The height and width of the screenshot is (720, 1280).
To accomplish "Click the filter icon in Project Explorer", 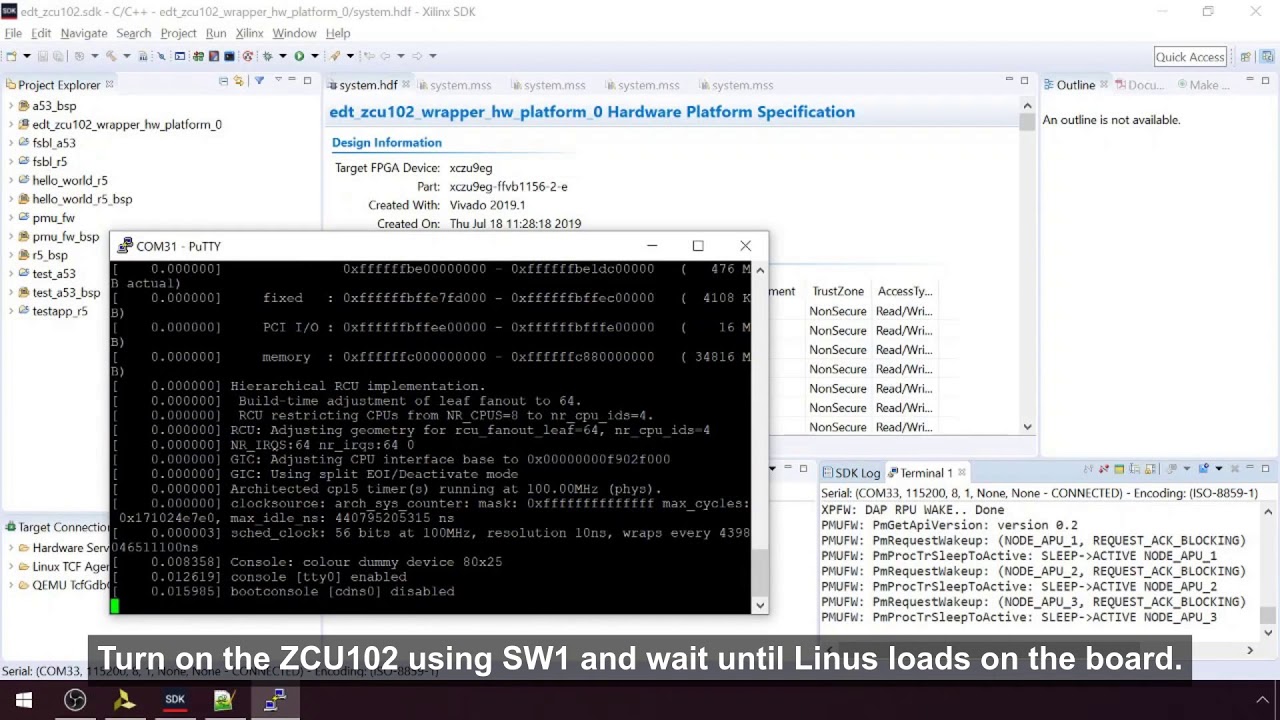I will click(x=259, y=80).
